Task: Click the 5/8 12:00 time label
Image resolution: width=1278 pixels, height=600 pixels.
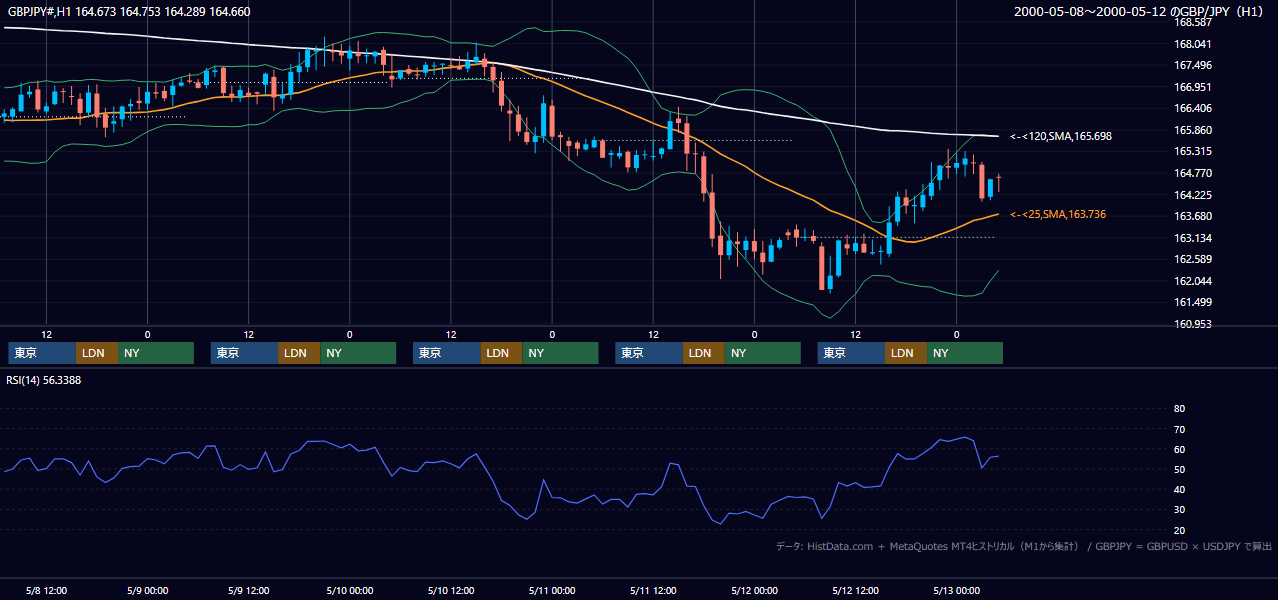Action: [46, 590]
